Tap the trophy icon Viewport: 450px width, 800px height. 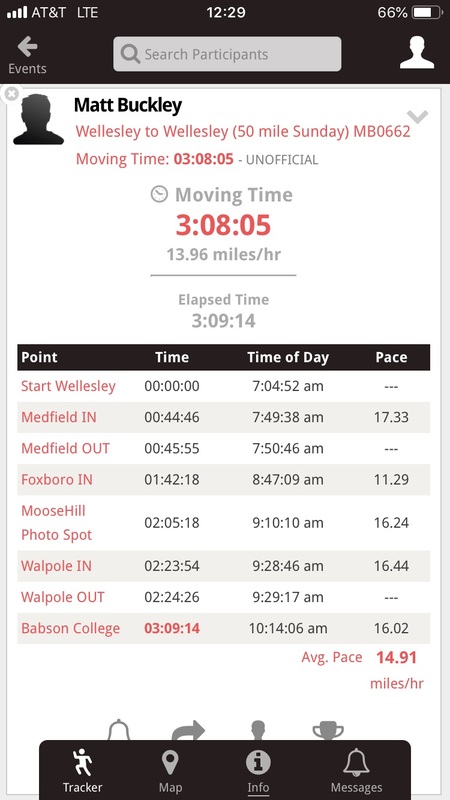coord(328,730)
